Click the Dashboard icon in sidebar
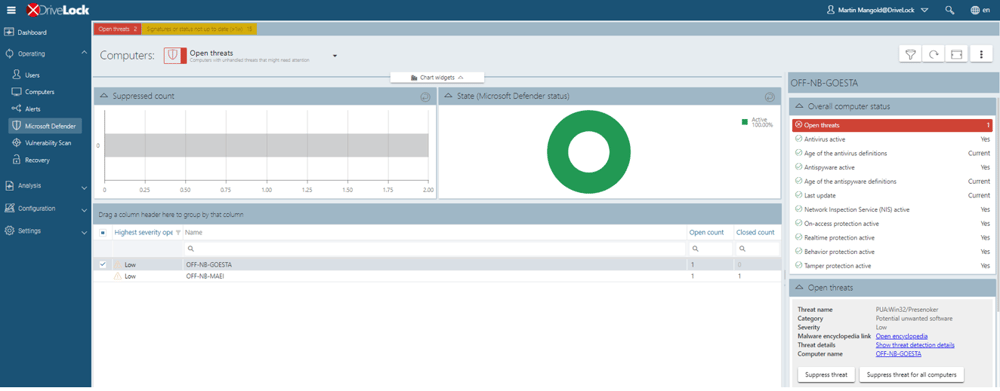The height and width of the screenshot is (391, 1000). [9, 32]
